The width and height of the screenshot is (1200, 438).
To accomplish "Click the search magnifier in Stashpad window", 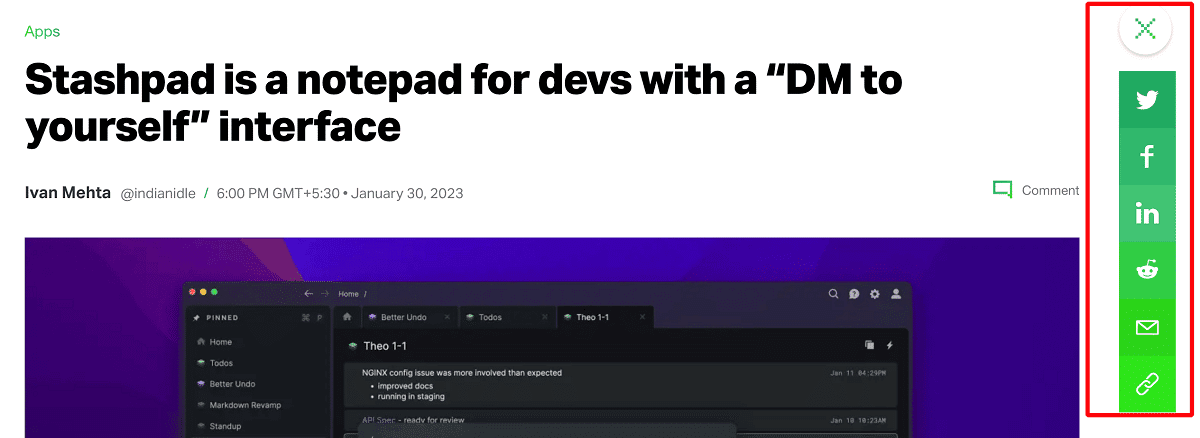I will click(x=833, y=294).
